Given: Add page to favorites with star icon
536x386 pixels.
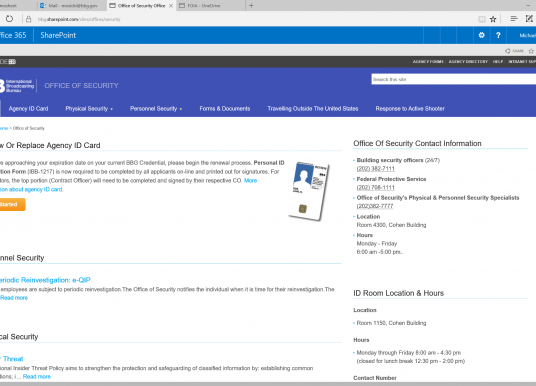Looking at the screenshot, I should tap(493, 19).
